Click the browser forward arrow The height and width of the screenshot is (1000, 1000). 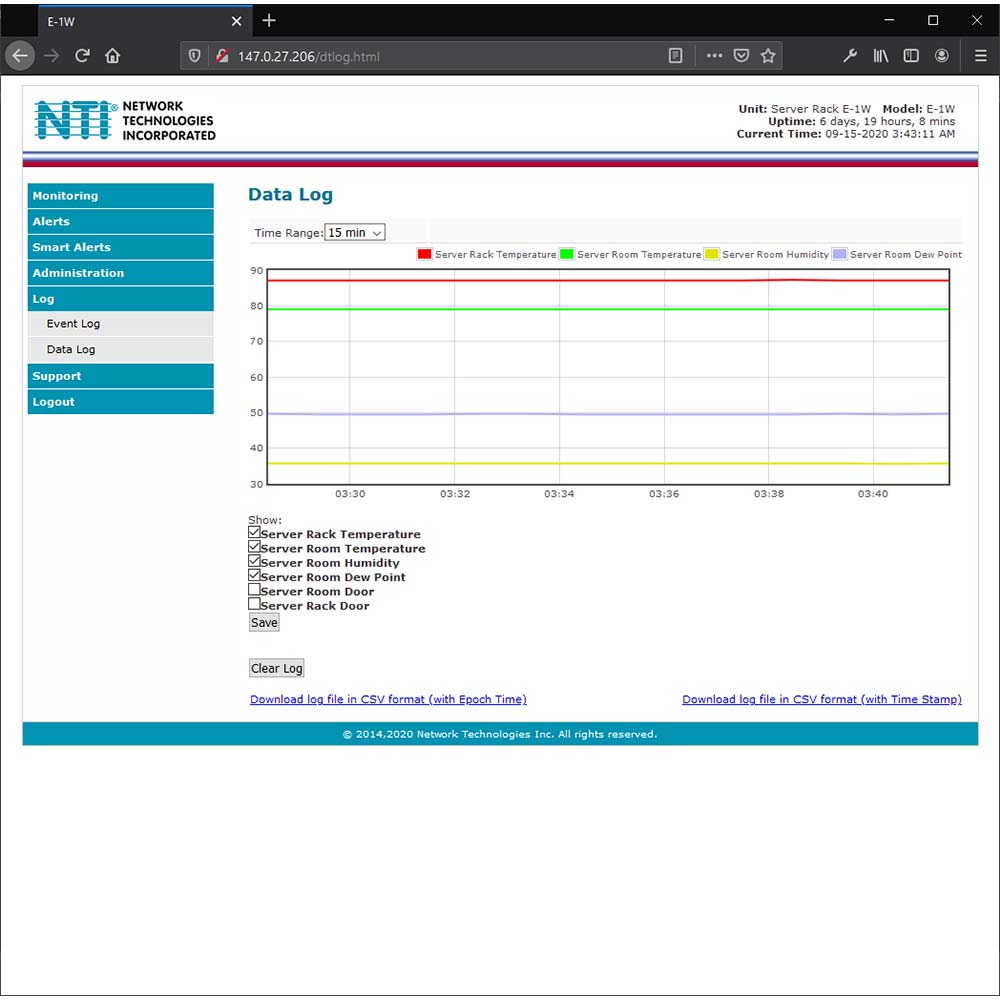pyautogui.click(x=52, y=56)
